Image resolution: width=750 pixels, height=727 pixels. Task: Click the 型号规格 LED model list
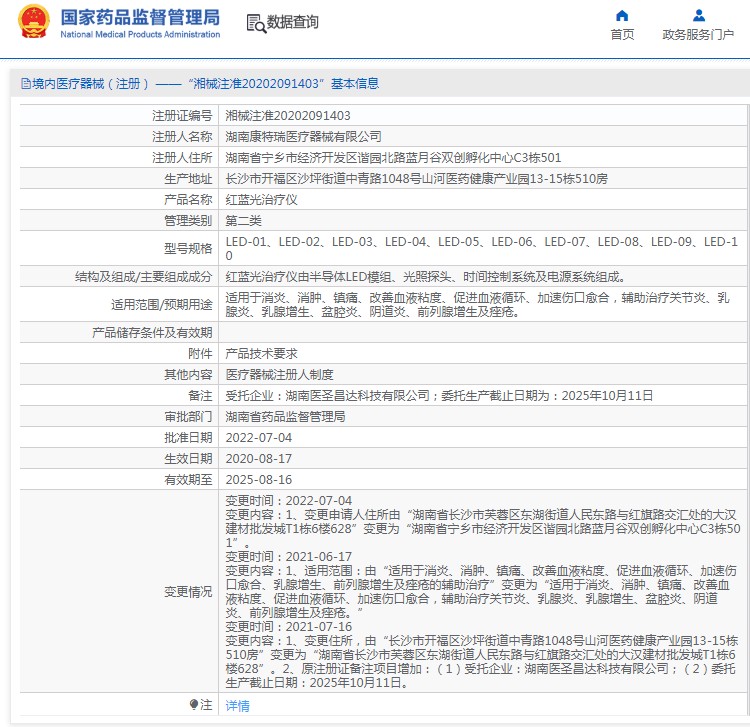click(x=482, y=249)
